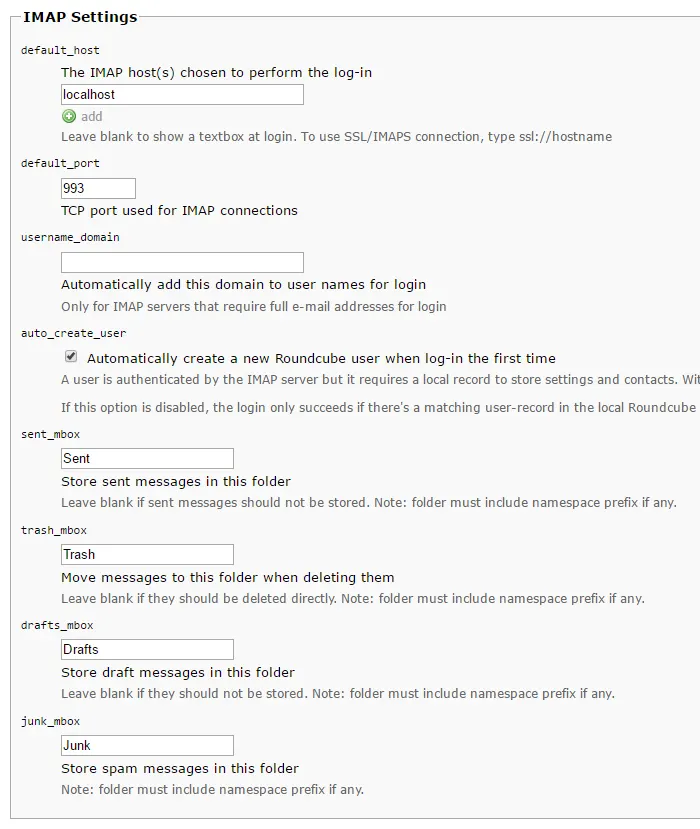Viewport: 700px width, 829px height.
Task: Click the empty username_domain text box
Action: click(x=182, y=263)
